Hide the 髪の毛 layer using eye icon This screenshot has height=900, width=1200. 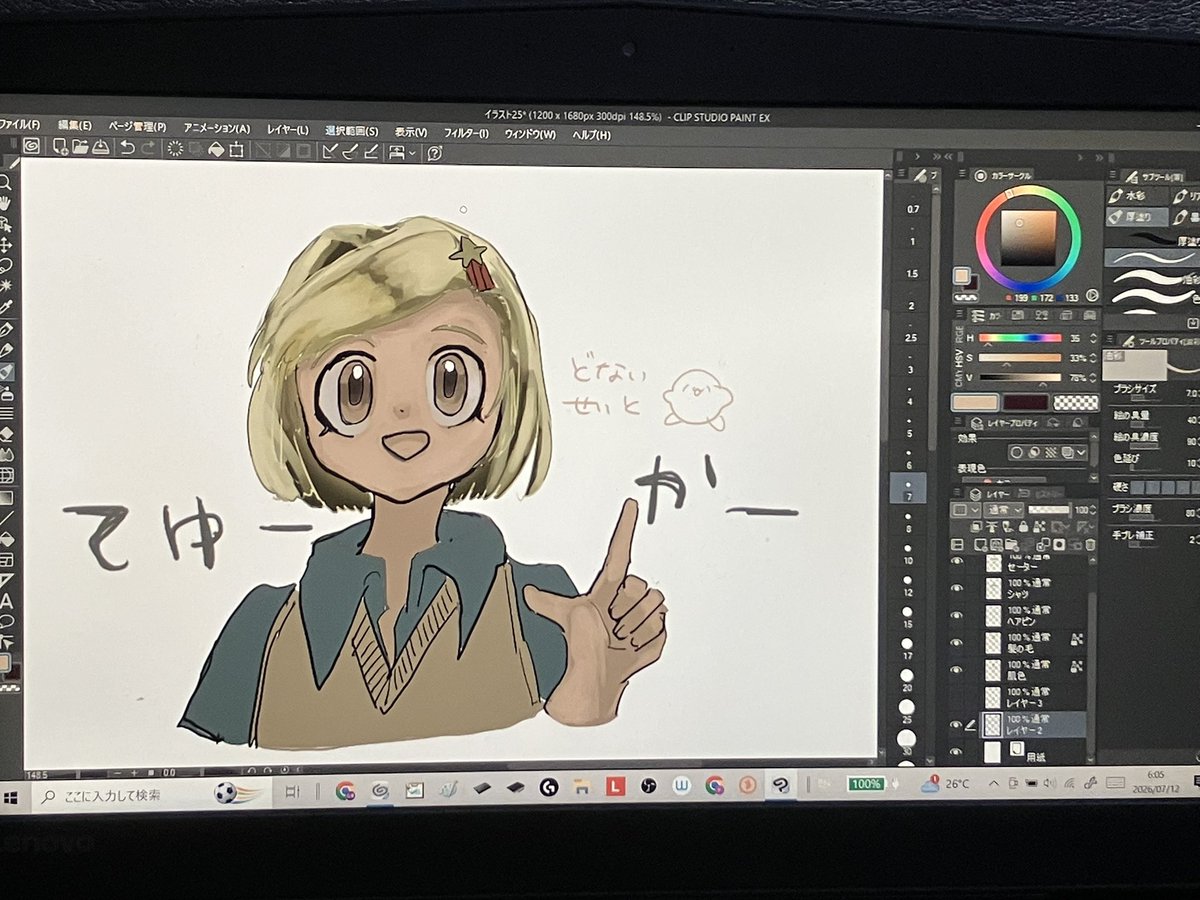(x=957, y=642)
